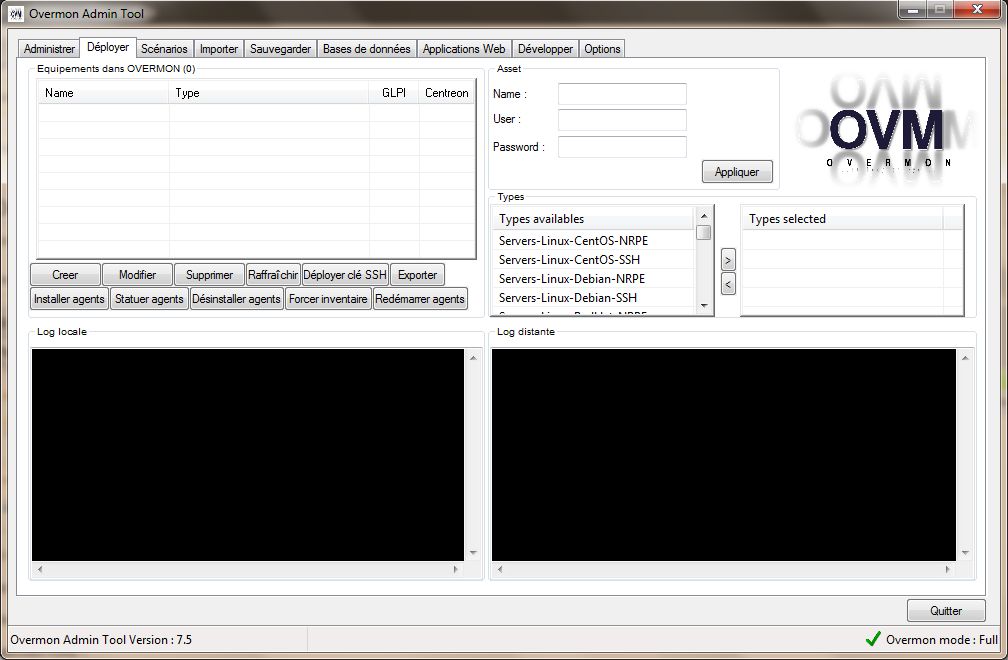Click Log locale scroll down arrow
This screenshot has width=1008, height=660.
[474, 553]
